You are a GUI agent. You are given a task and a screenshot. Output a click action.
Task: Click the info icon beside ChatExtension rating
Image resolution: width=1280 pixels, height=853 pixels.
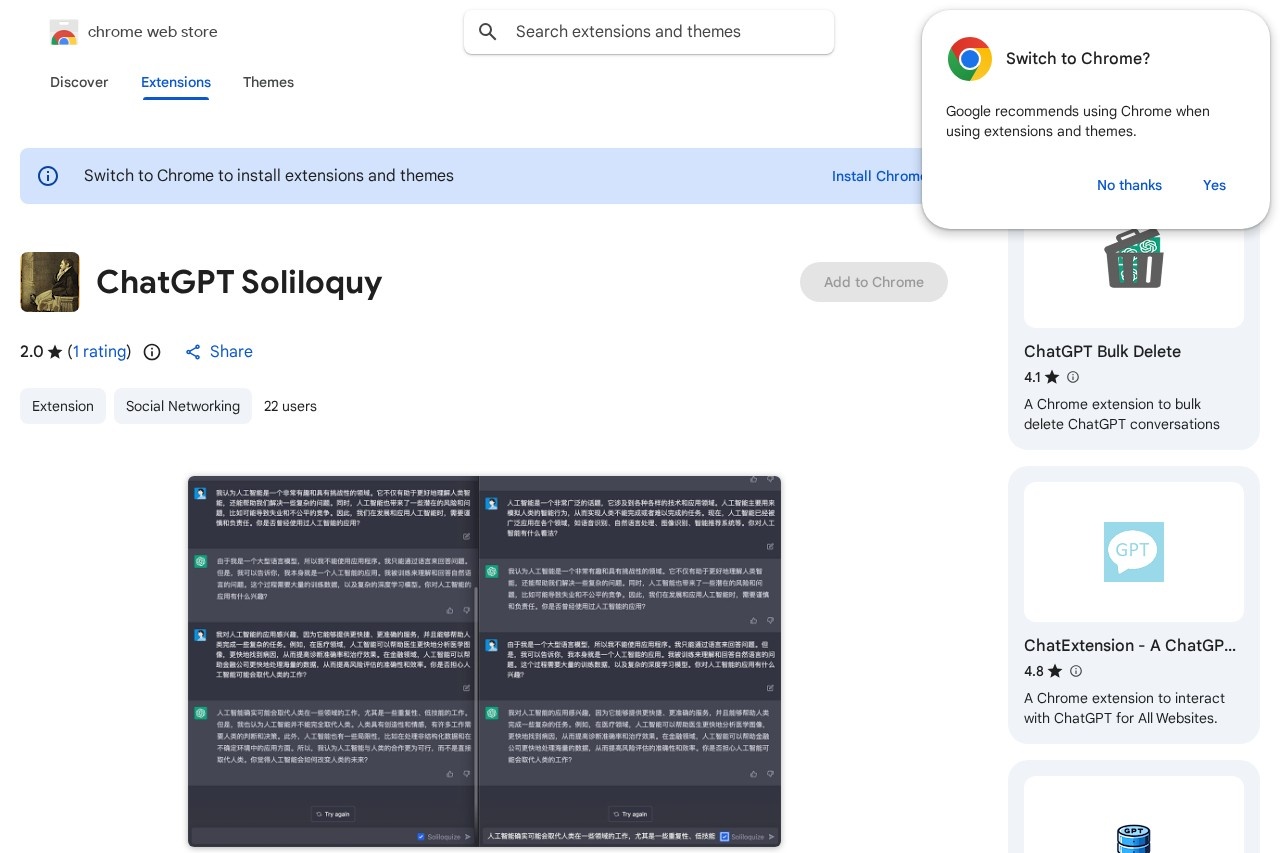[x=1076, y=671]
